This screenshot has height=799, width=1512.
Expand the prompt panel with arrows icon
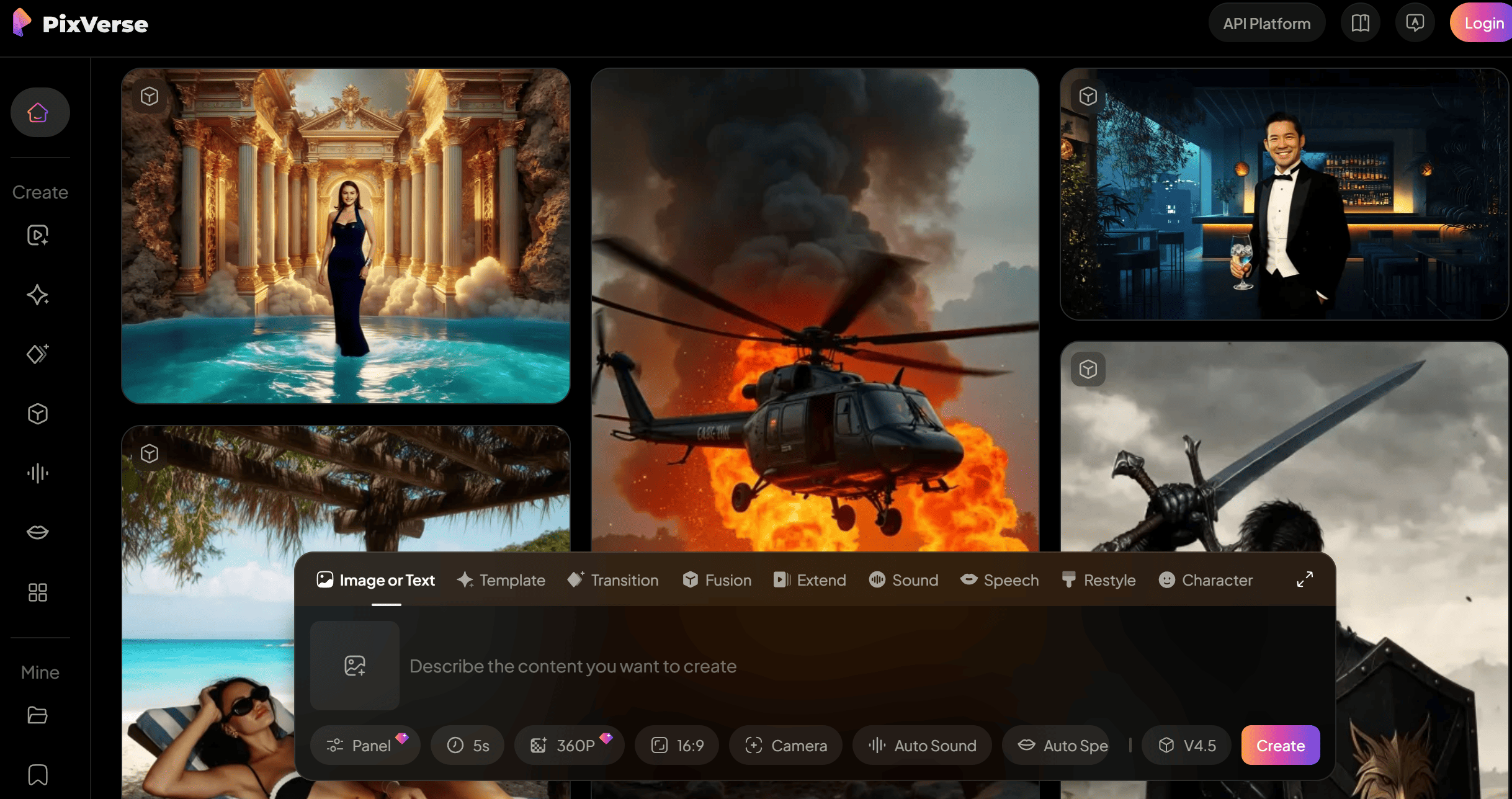[x=1305, y=579]
